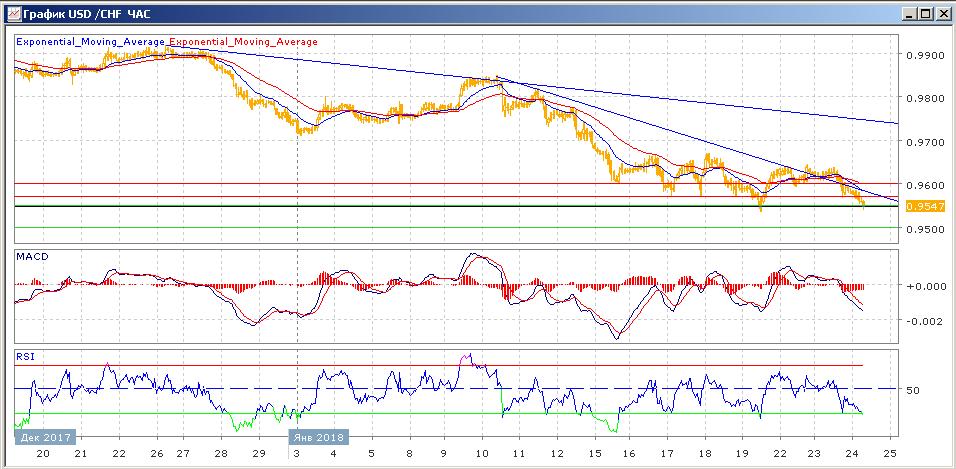
Task: Click the MACD indicator label
Action: (x=32, y=257)
